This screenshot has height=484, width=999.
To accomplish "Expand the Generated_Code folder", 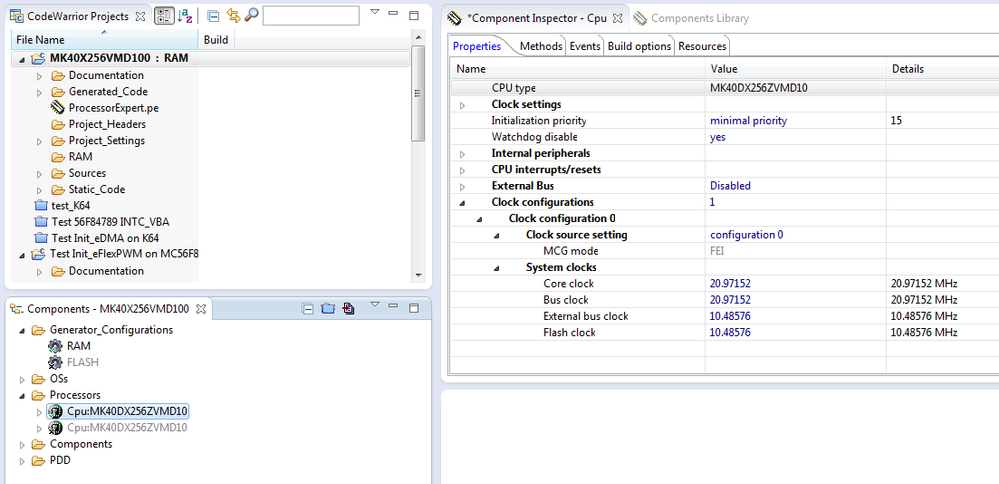I will [x=40, y=92].
